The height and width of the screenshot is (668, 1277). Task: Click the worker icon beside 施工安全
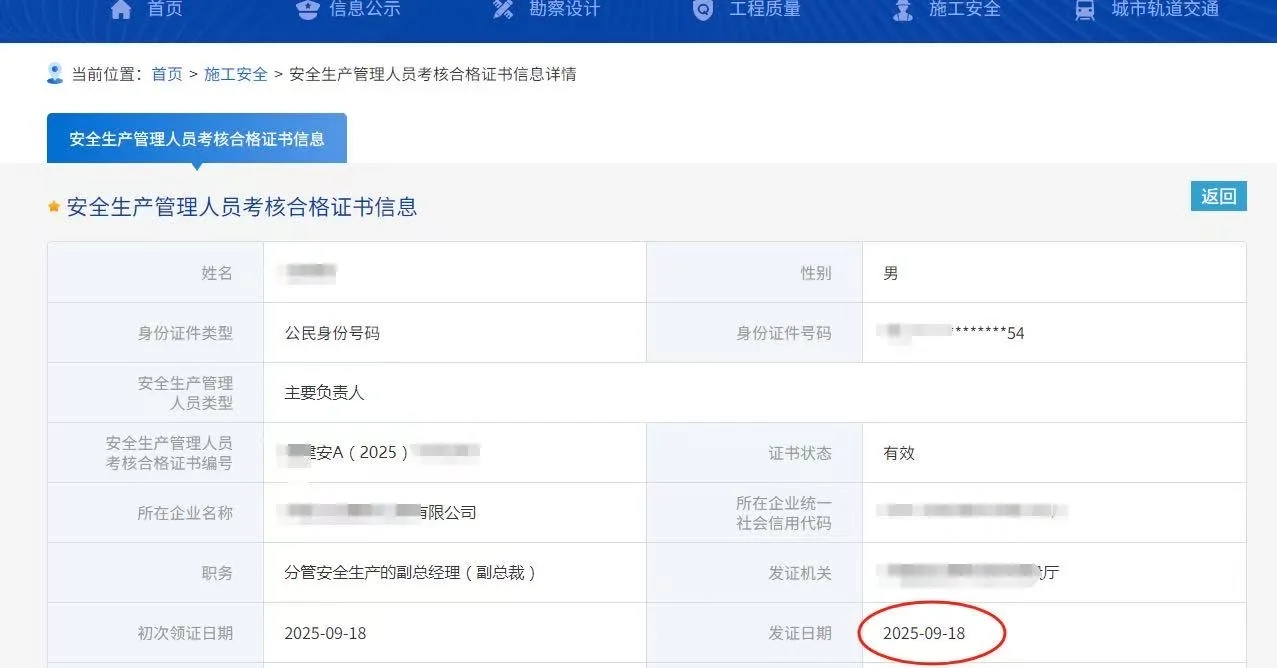[x=903, y=9]
